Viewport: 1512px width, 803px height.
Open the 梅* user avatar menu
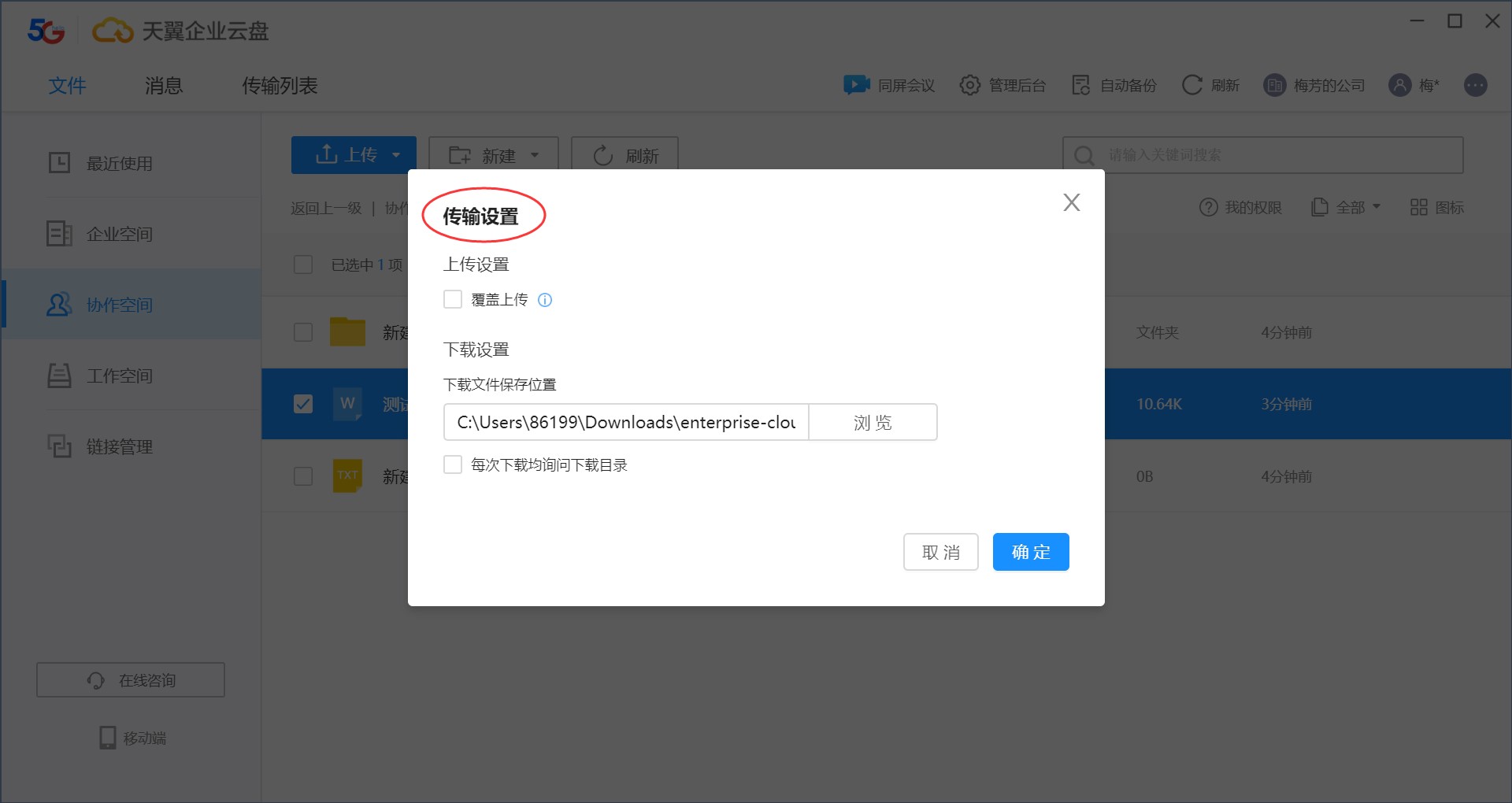click(1413, 85)
